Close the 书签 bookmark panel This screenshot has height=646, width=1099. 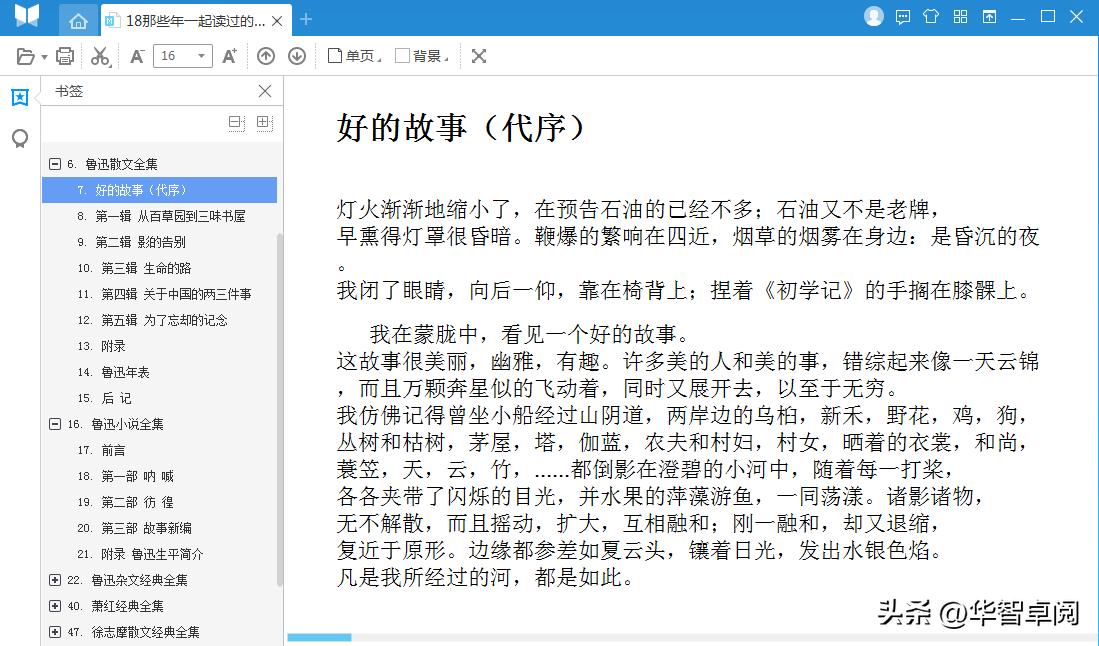[264, 91]
